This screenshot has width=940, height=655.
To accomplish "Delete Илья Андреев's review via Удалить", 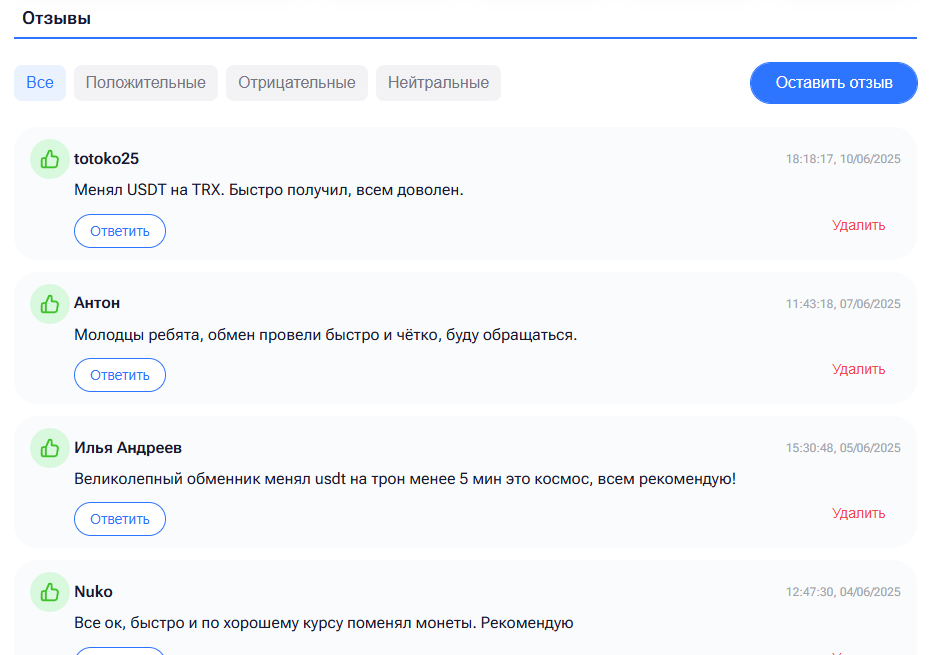I will coord(858,513).
